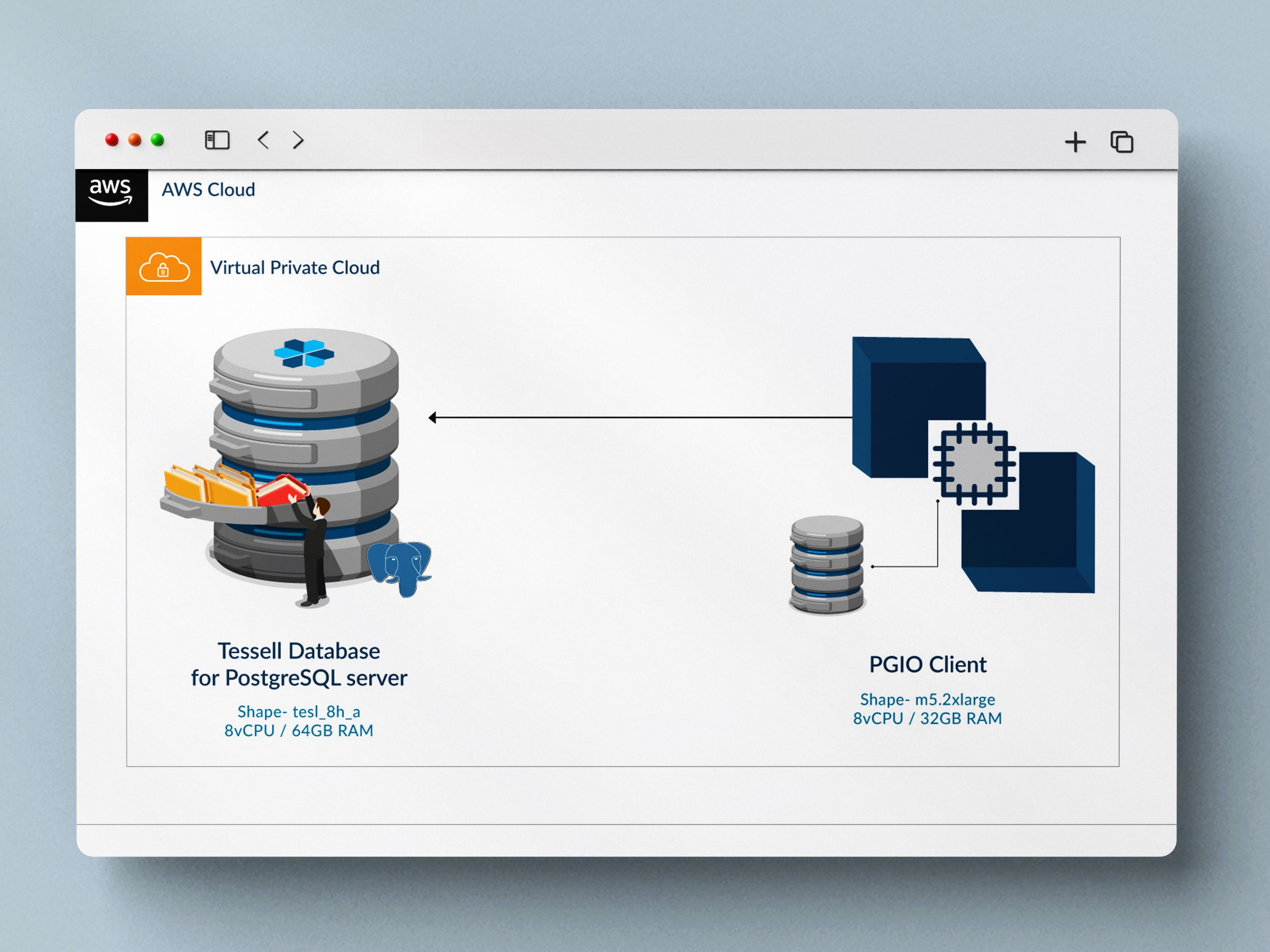
Task: Click the 'Shape- tesl_8h_a' text
Action: tap(299, 712)
